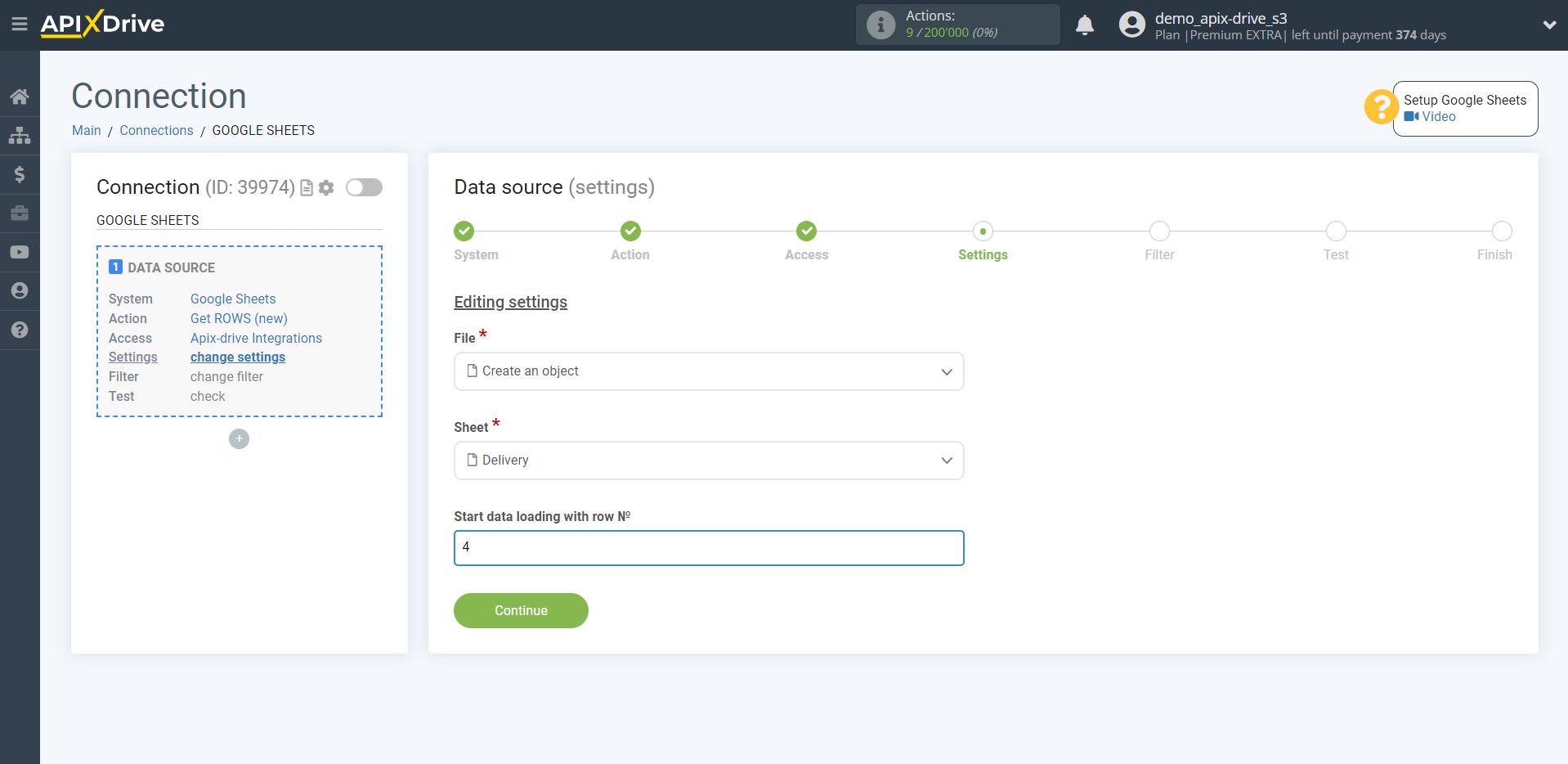Add a new block with plus icon
This screenshot has height=764, width=1568.
239,439
